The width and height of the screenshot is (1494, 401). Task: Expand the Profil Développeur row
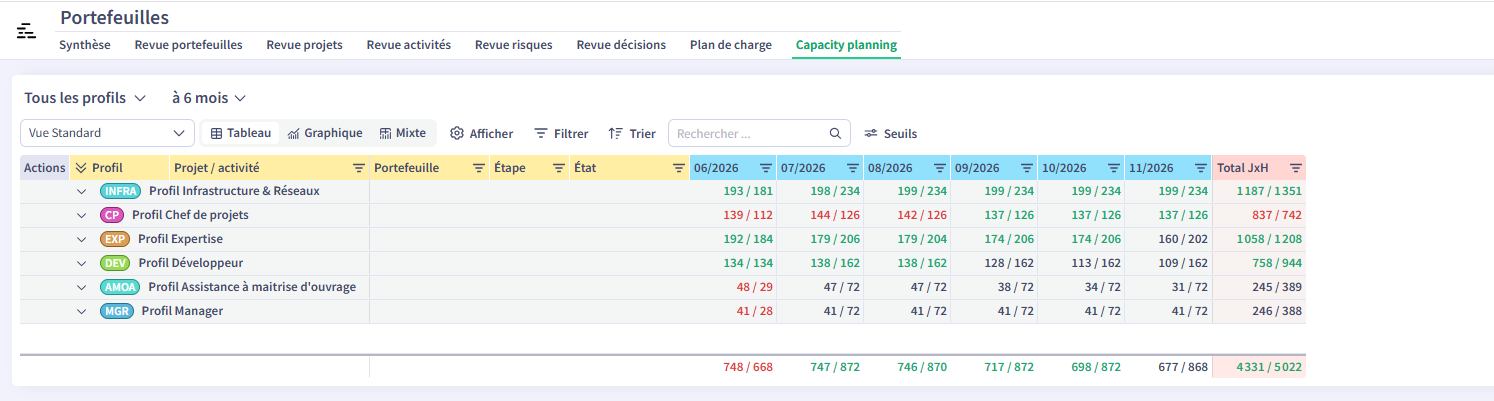click(81, 263)
